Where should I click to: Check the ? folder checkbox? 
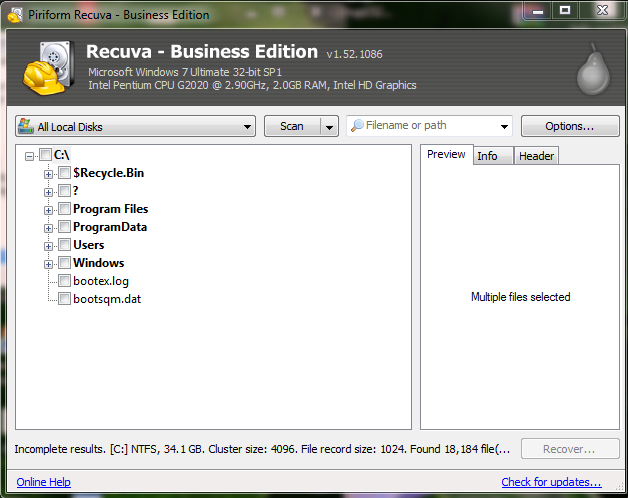pyautogui.click(x=64, y=190)
